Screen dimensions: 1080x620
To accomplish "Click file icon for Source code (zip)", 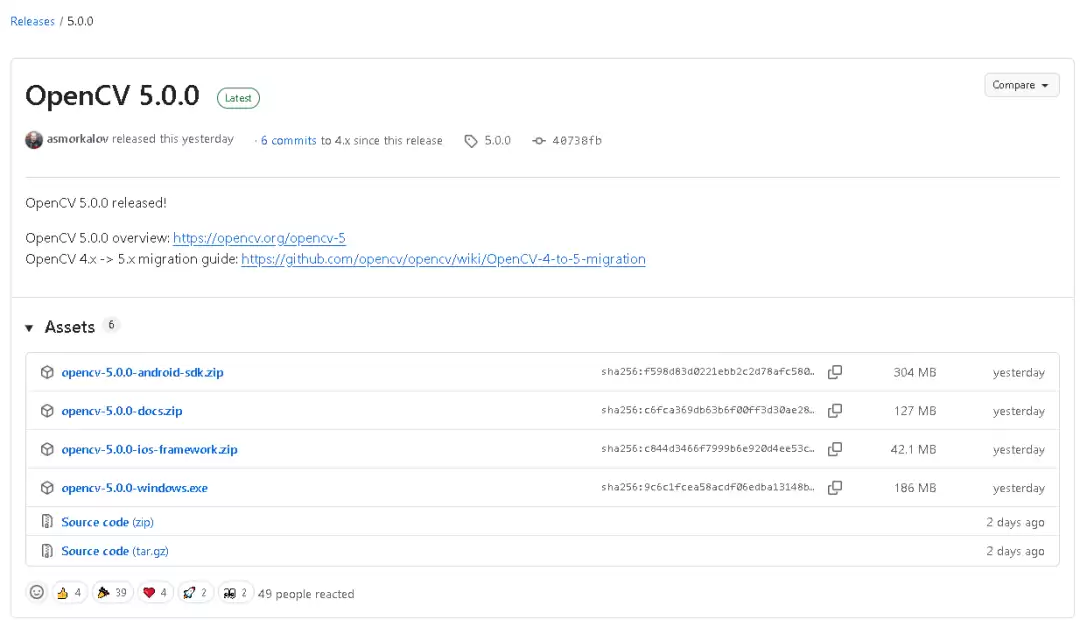I will [47, 521].
